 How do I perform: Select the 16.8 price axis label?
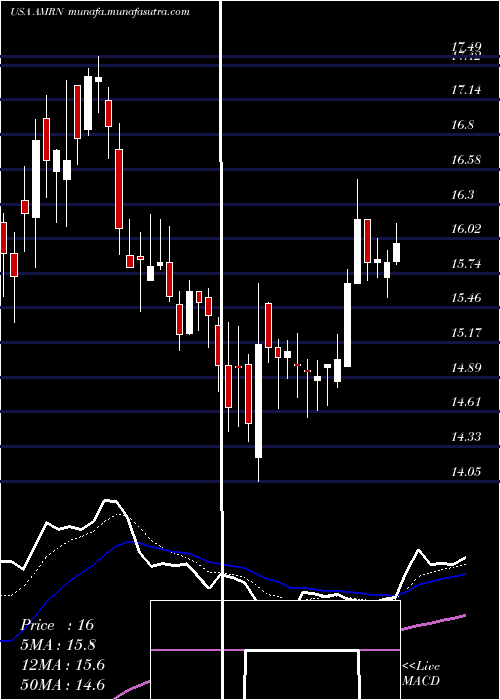click(x=462, y=125)
